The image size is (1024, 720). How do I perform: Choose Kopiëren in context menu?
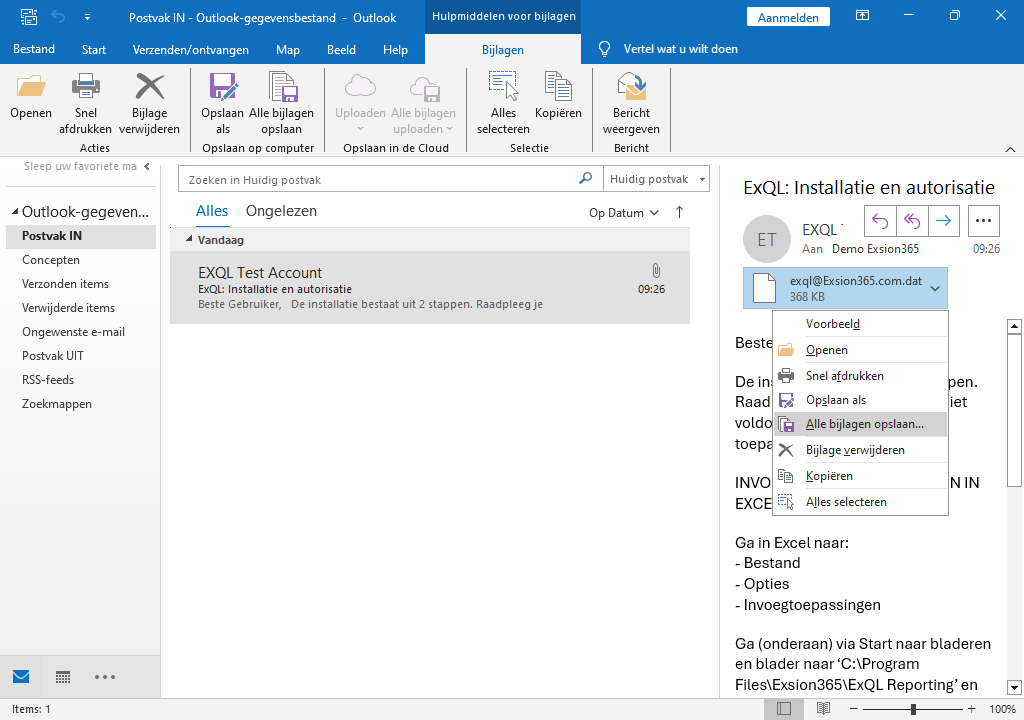(x=860, y=476)
